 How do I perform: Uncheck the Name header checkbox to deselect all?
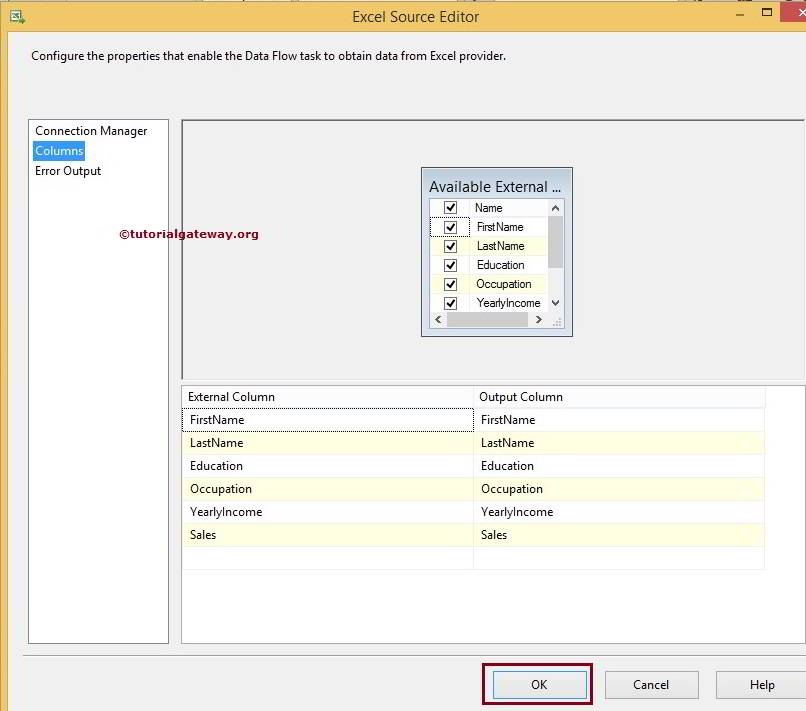449,207
